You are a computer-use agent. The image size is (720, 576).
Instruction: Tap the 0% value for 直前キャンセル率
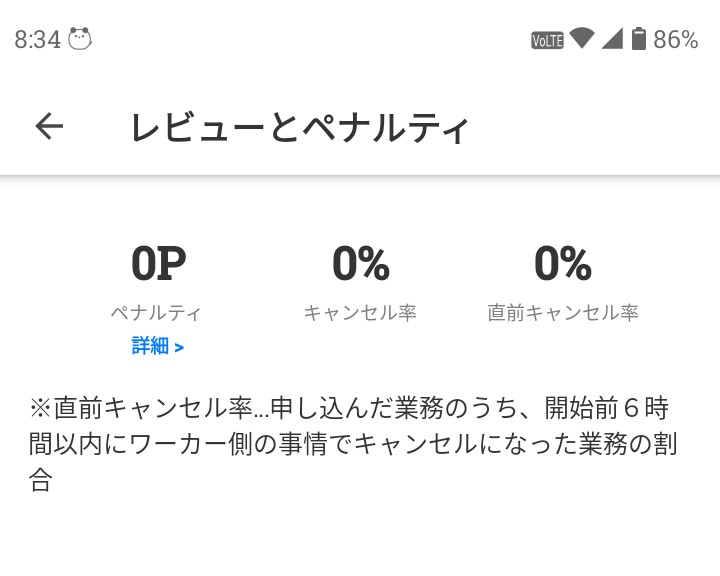point(562,264)
